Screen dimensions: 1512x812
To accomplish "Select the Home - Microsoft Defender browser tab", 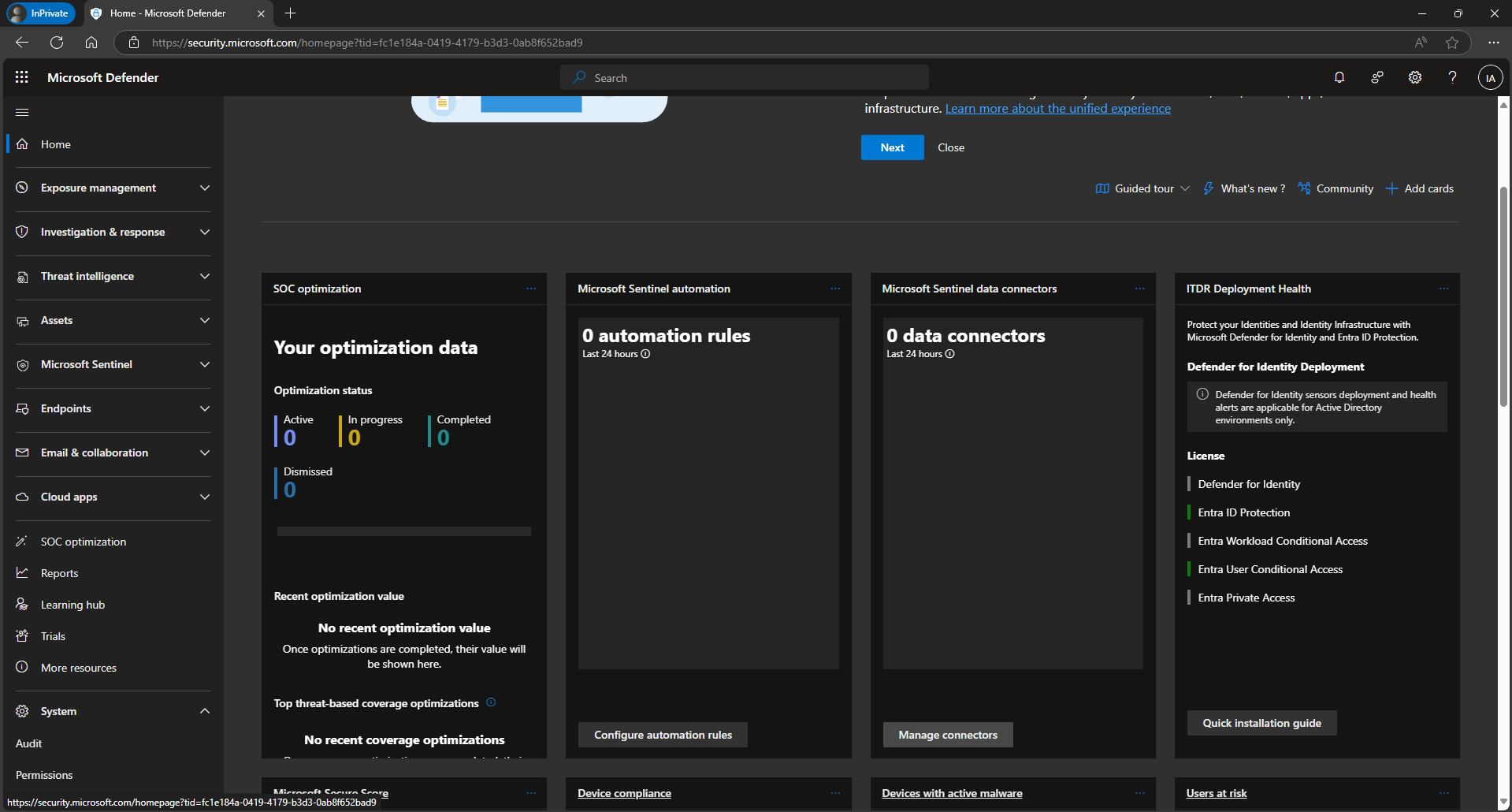I will pos(177,13).
